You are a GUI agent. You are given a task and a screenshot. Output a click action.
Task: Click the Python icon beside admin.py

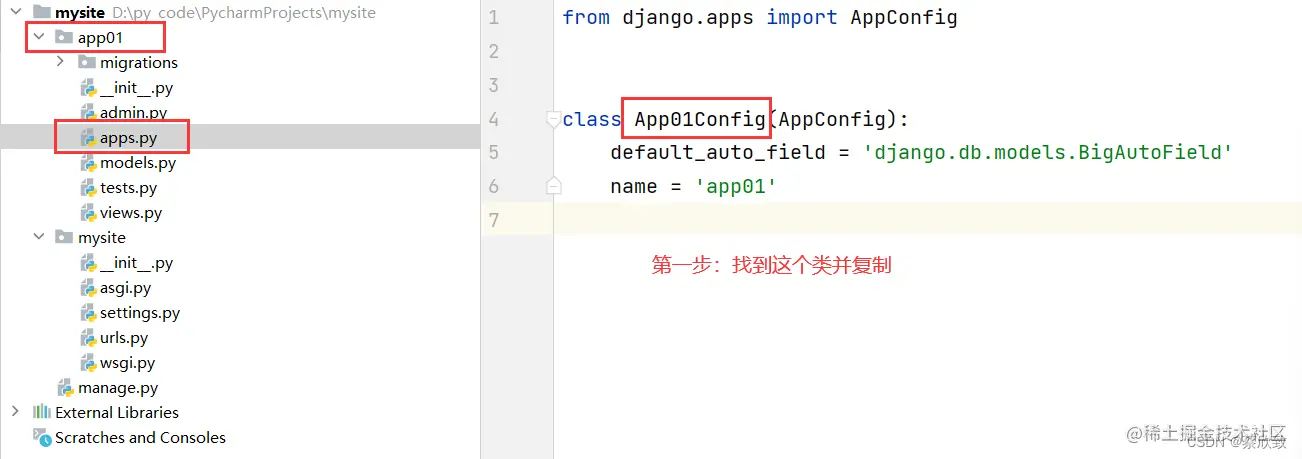tap(88, 113)
